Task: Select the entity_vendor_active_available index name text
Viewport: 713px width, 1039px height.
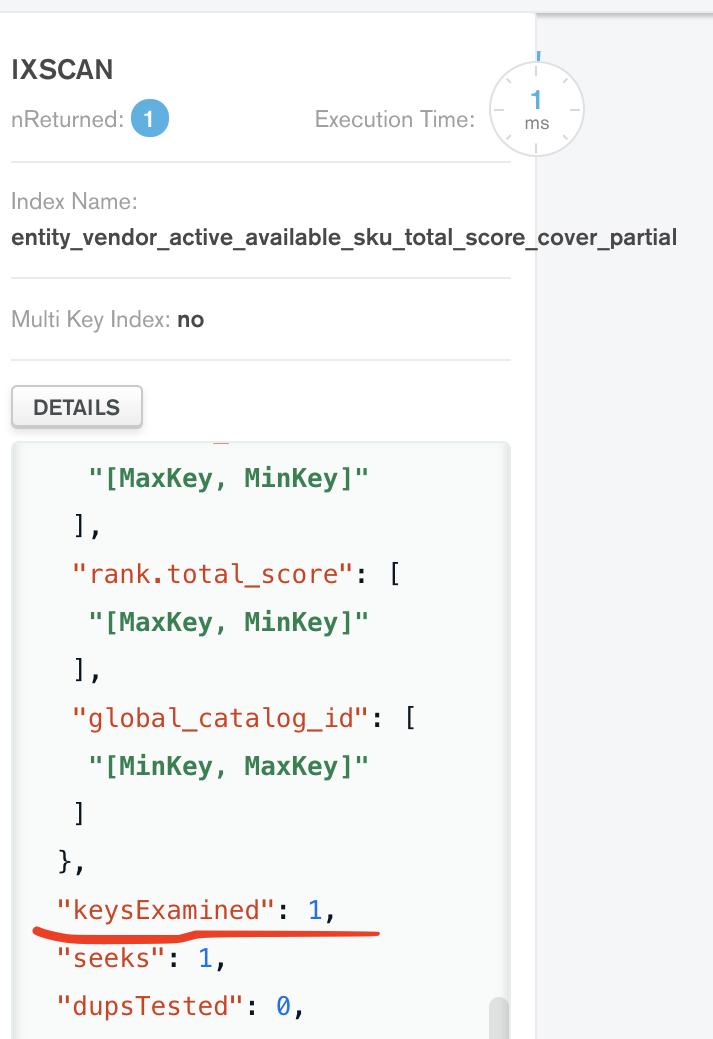Action: [343, 238]
